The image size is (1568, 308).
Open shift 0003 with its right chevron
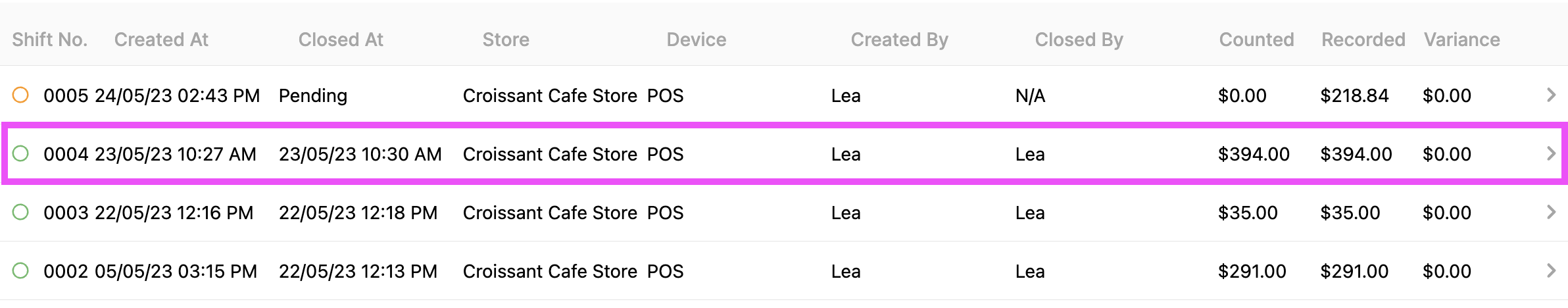1551,212
